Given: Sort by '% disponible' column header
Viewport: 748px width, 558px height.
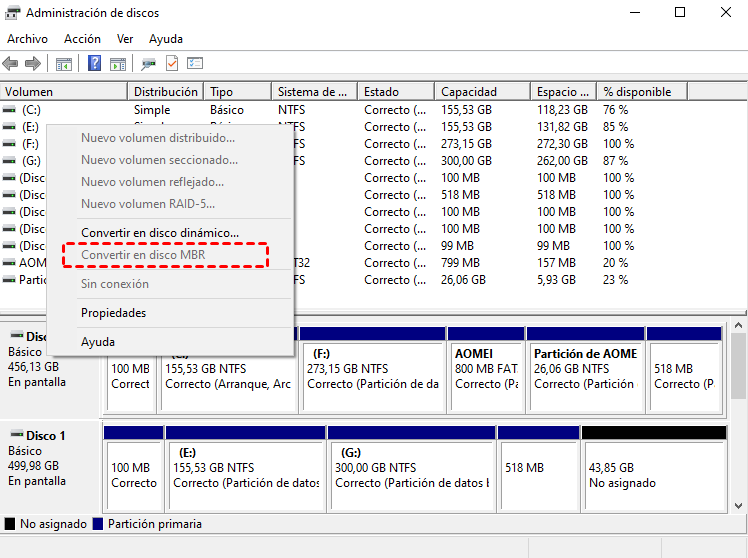Looking at the screenshot, I should point(637,92).
